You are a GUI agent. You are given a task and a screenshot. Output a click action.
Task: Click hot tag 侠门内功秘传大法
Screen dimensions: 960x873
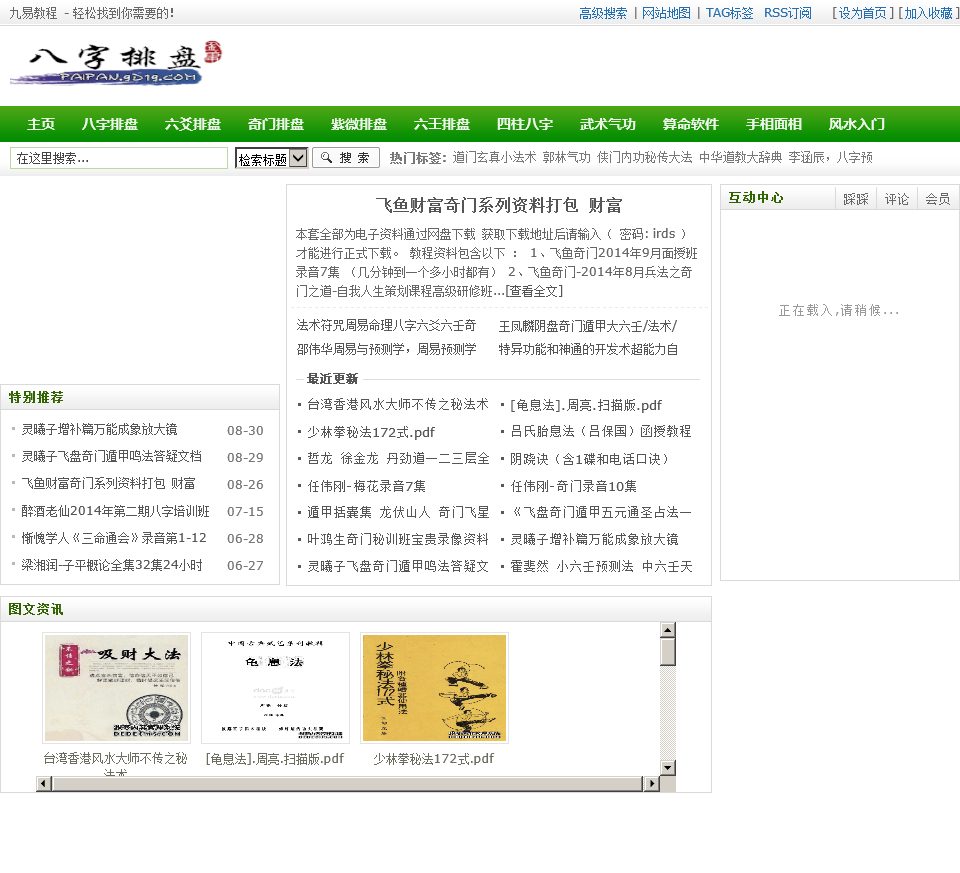click(645, 158)
